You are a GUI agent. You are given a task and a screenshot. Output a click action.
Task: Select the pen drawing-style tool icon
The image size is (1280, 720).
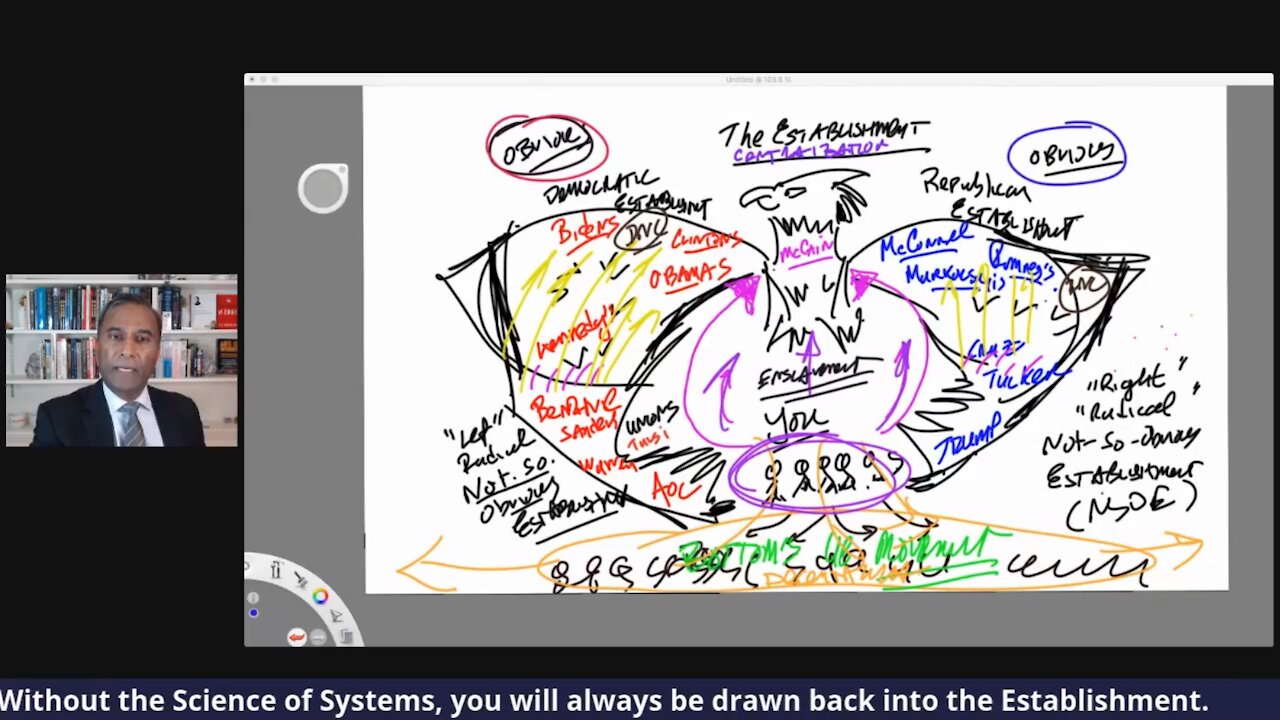[336, 616]
